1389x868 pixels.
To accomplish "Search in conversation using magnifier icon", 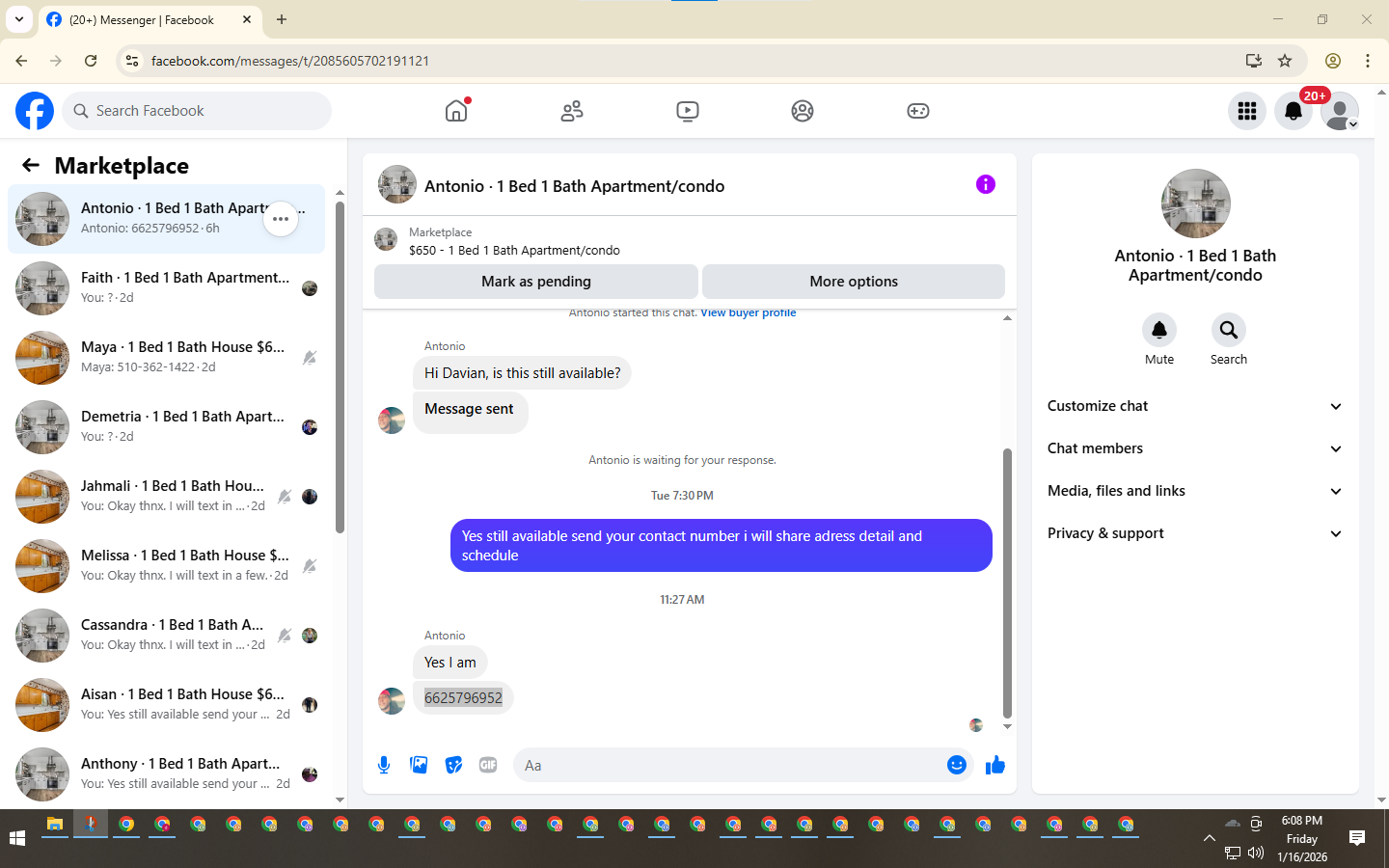I will click(x=1229, y=330).
